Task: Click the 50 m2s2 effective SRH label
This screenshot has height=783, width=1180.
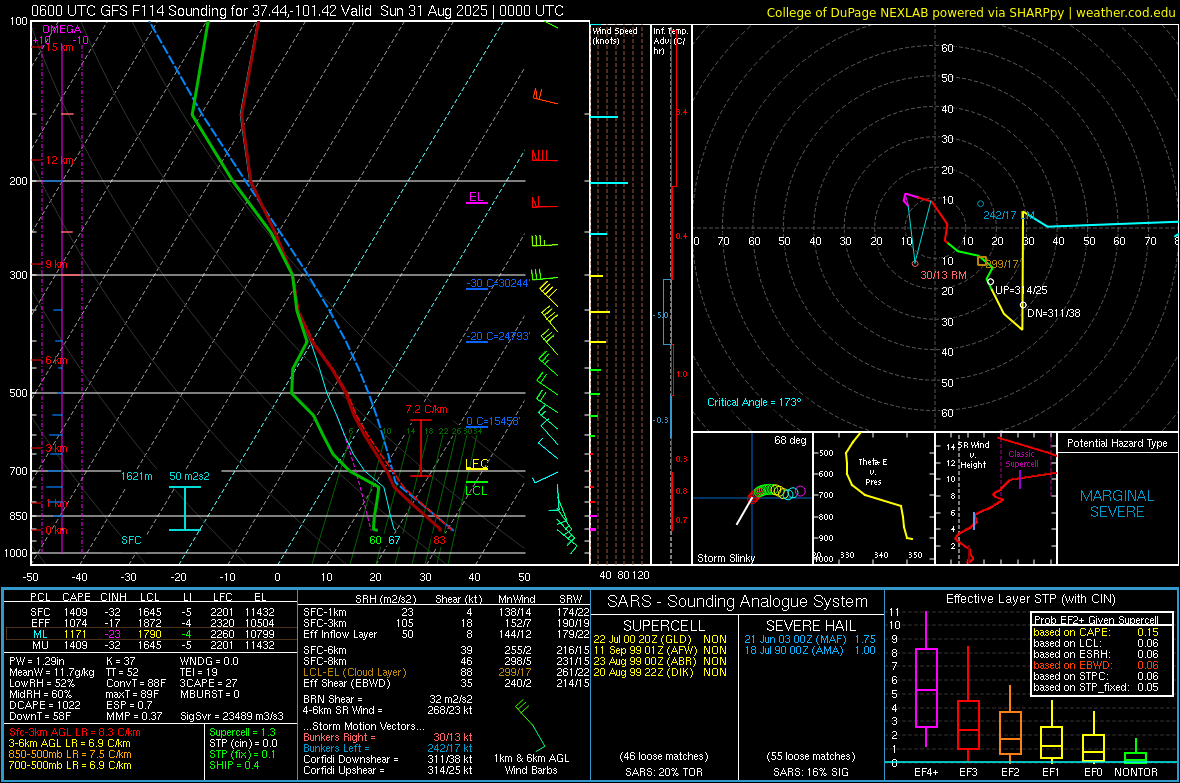Action: click(189, 477)
